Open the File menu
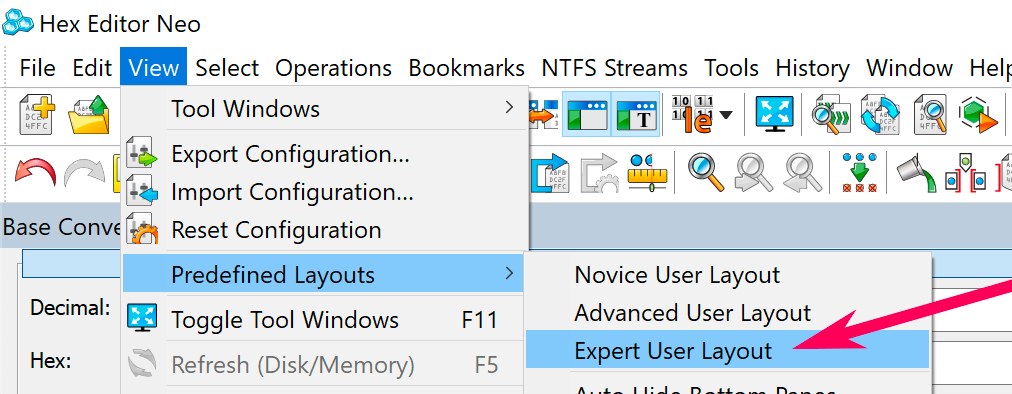Image resolution: width=1012 pixels, height=394 pixels. (37, 68)
